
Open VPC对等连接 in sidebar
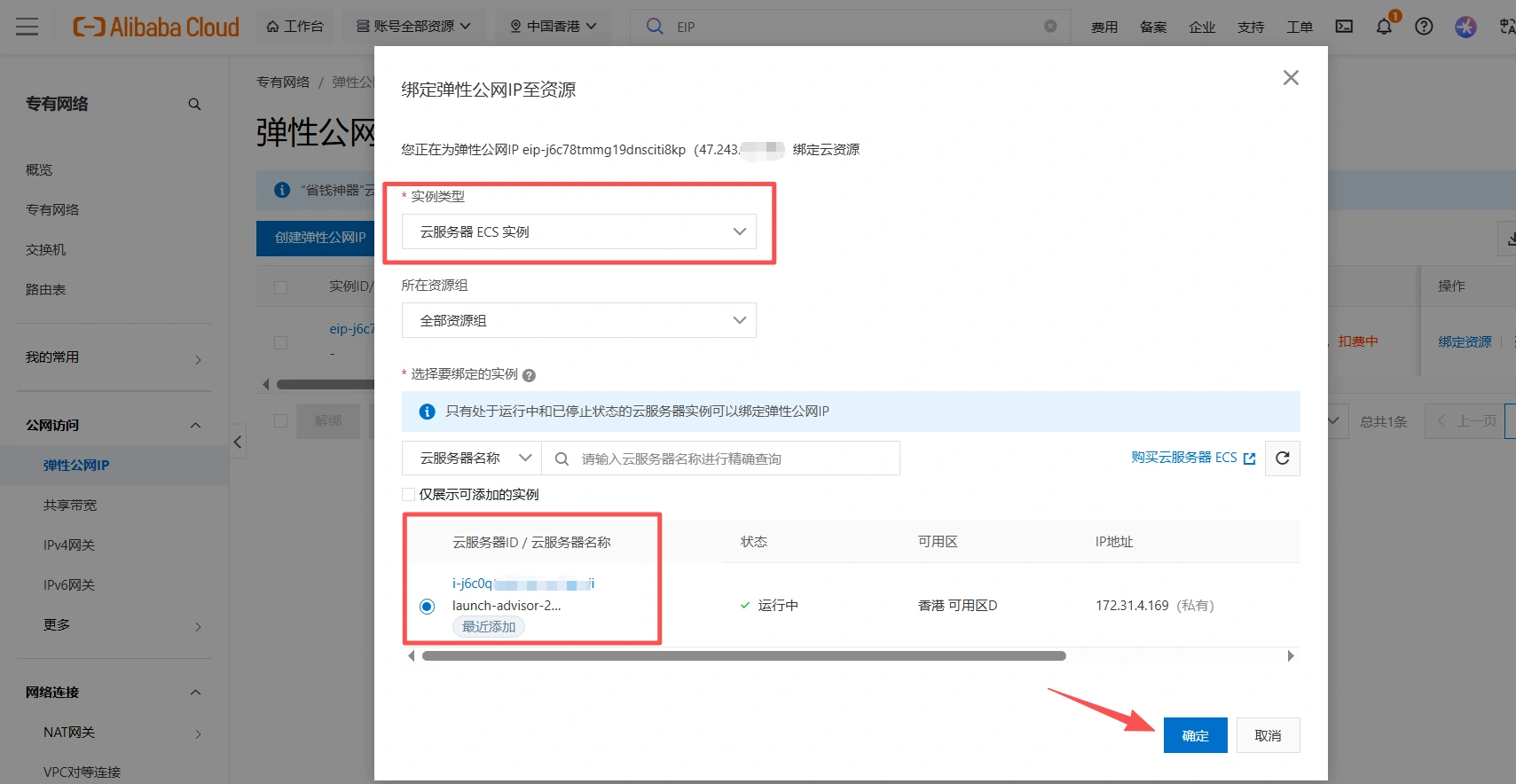click(x=82, y=772)
